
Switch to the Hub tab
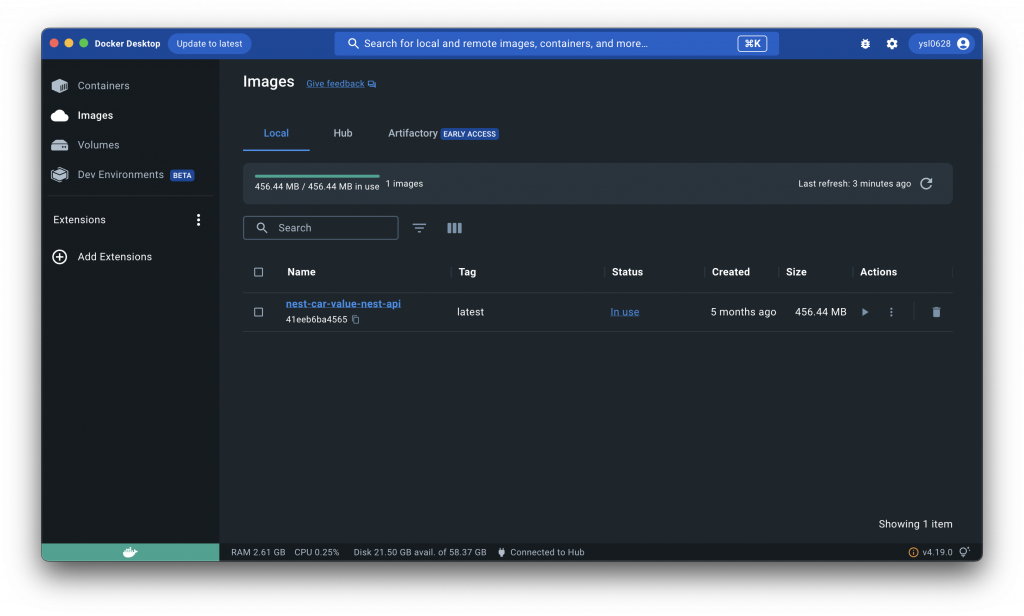point(343,133)
